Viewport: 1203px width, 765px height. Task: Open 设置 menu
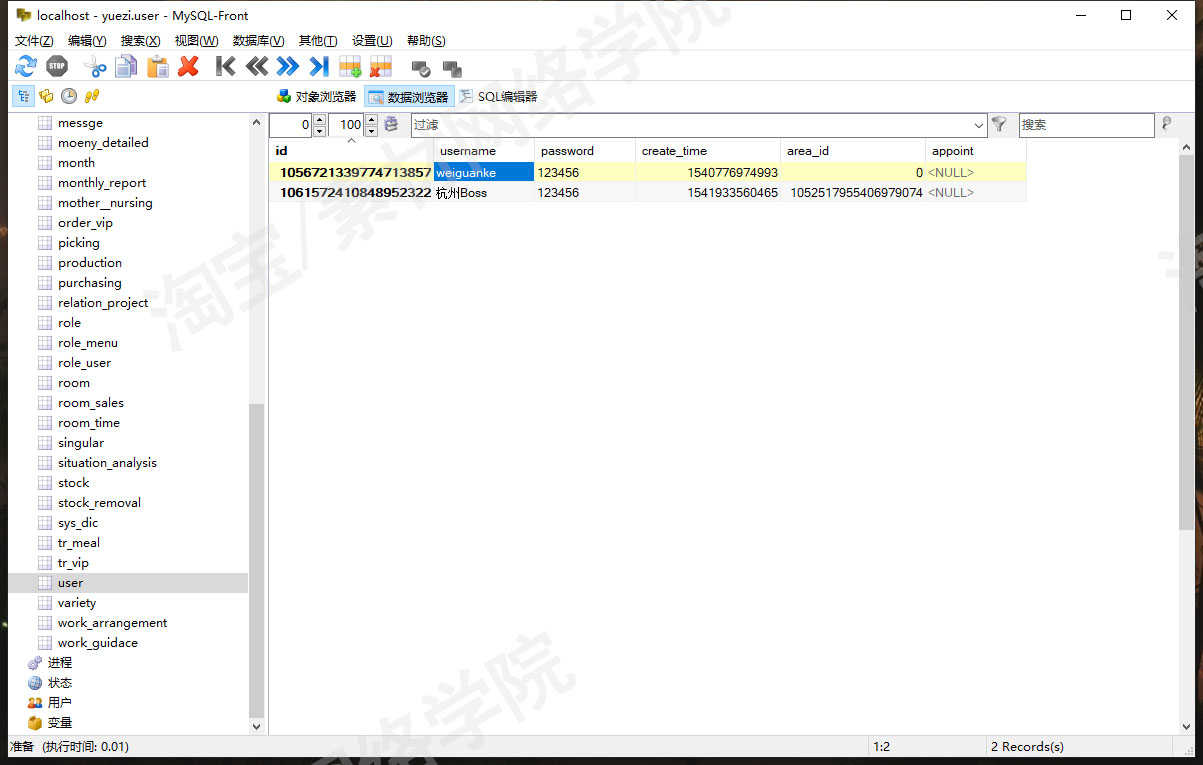[371, 40]
